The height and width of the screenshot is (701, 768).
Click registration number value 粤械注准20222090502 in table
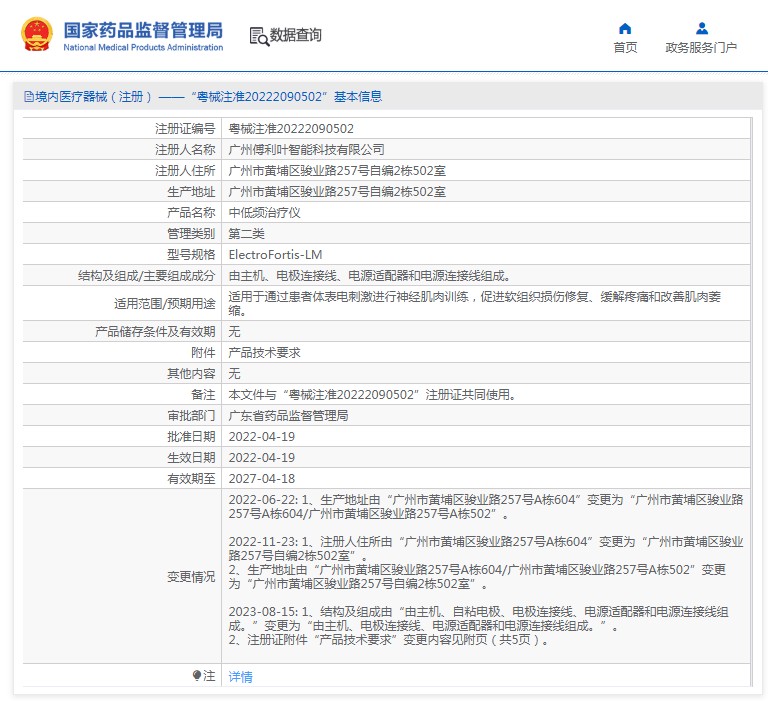[291, 129]
